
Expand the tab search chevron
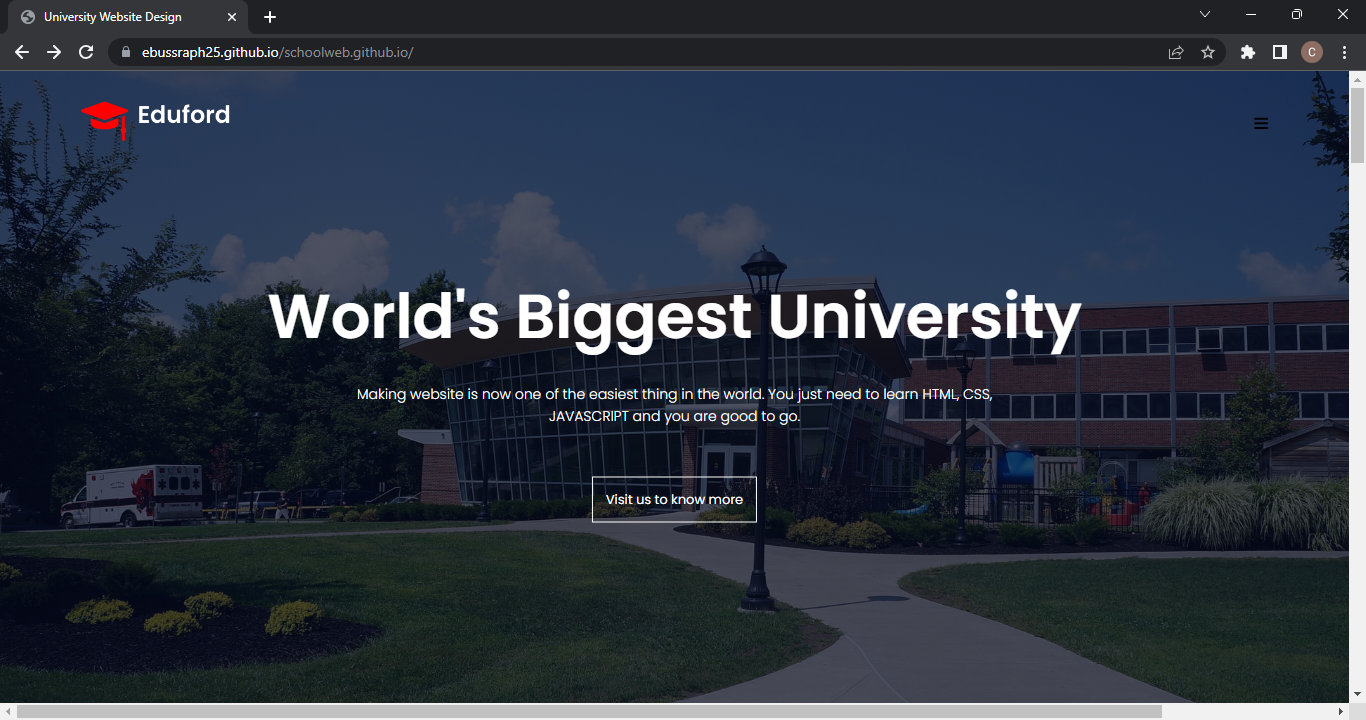[1205, 15]
